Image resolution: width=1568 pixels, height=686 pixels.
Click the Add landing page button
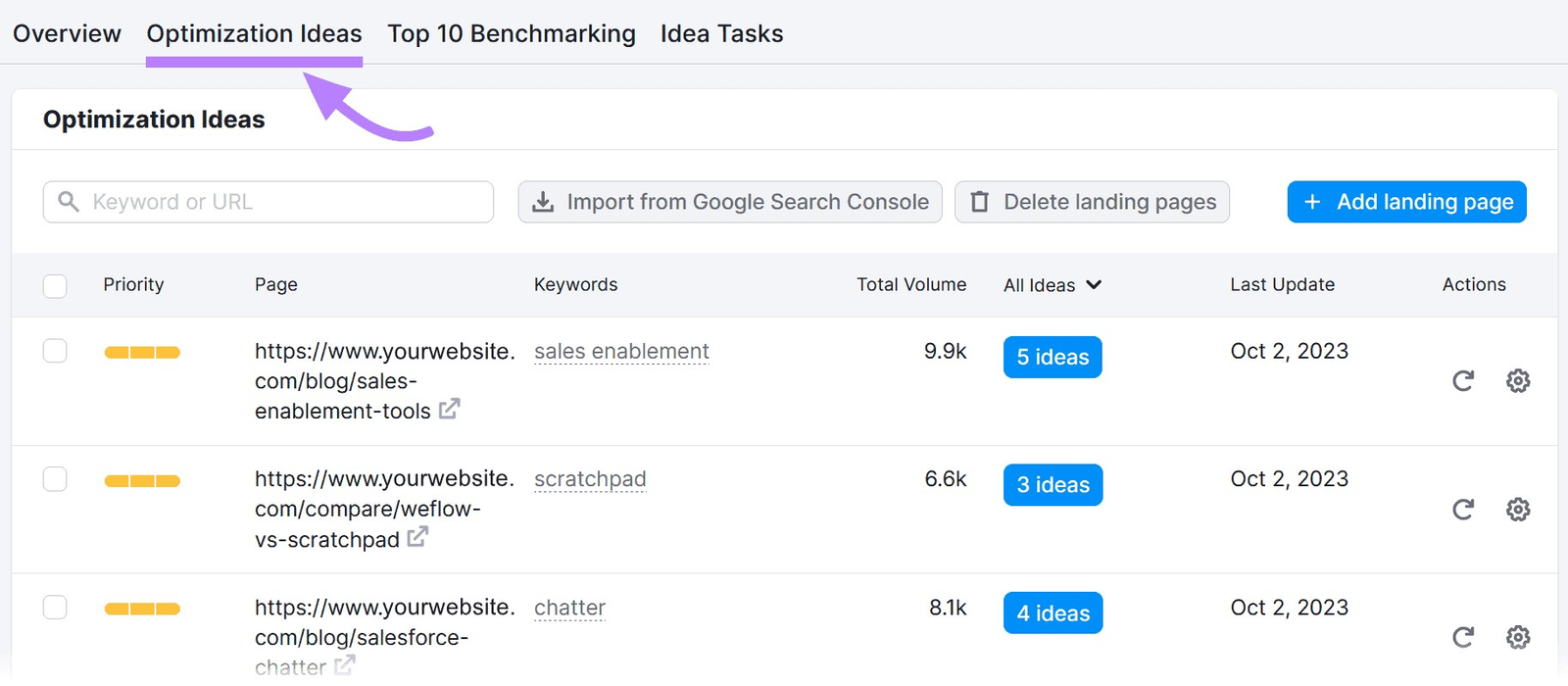1407,202
